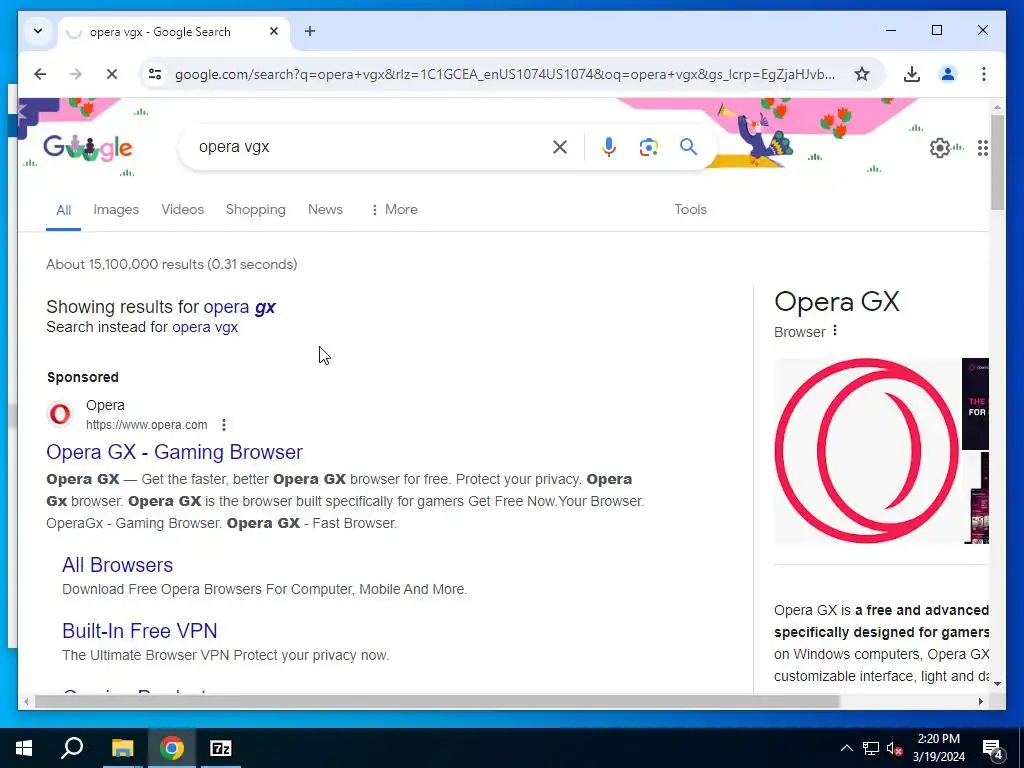The width and height of the screenshot is (1024, 768).
Task: Open the knowledge panel Browser three-dot menu
Action: 835,331
